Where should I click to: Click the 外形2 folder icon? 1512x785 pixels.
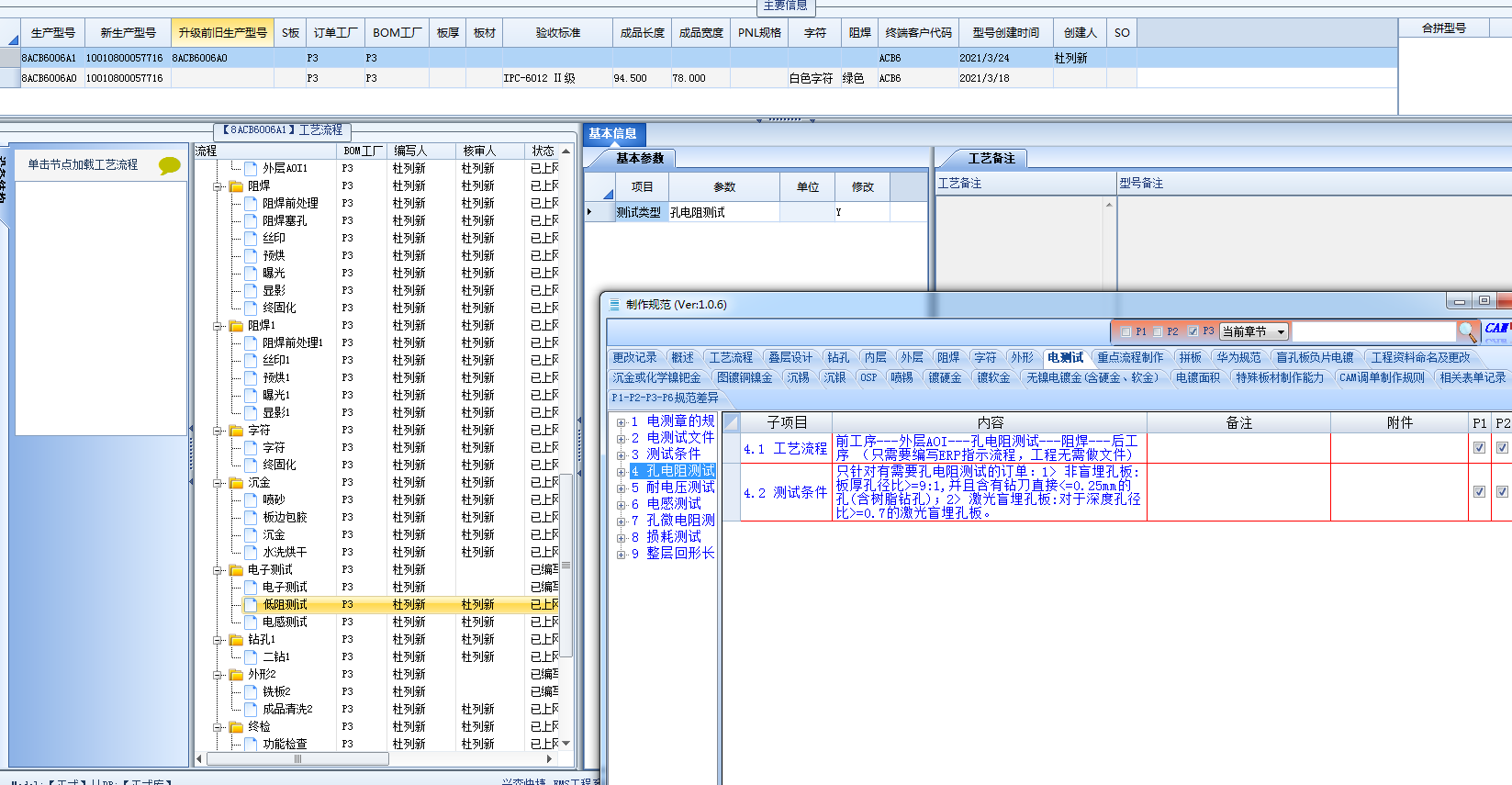coord(236,674)
